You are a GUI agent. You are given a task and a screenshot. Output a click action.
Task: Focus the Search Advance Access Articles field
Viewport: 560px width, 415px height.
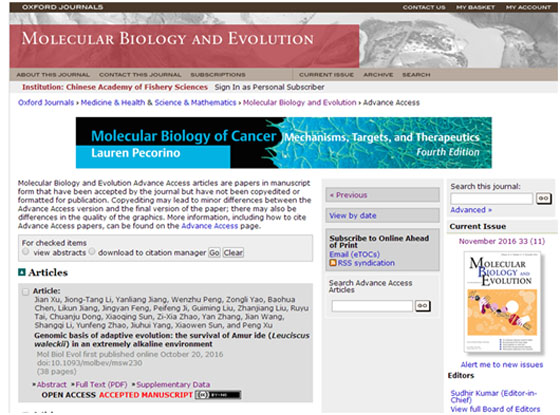click(x=372, y=306)
